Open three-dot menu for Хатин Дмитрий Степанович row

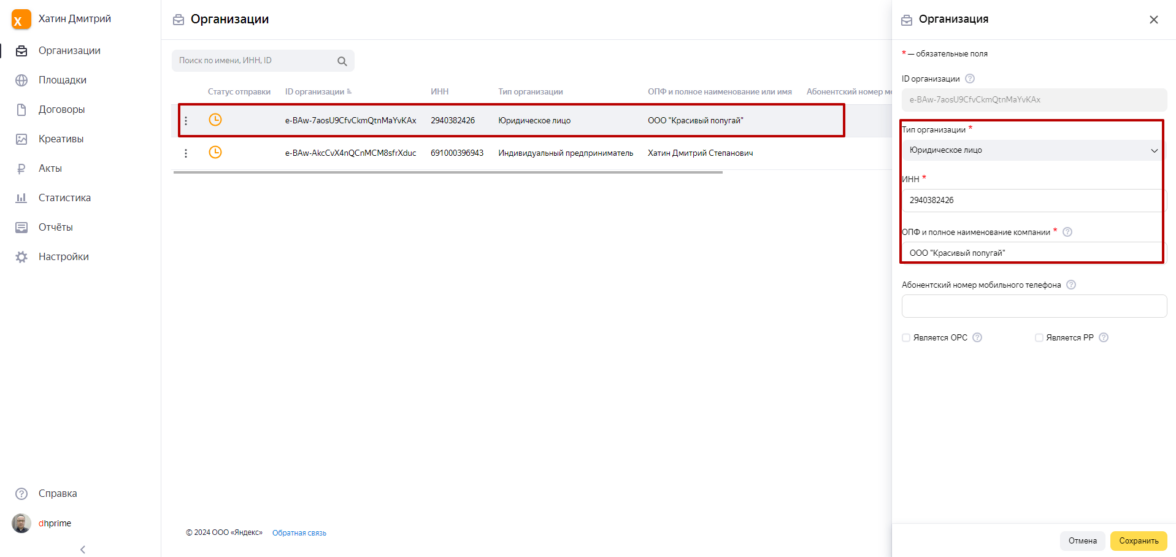coord(186,153)
